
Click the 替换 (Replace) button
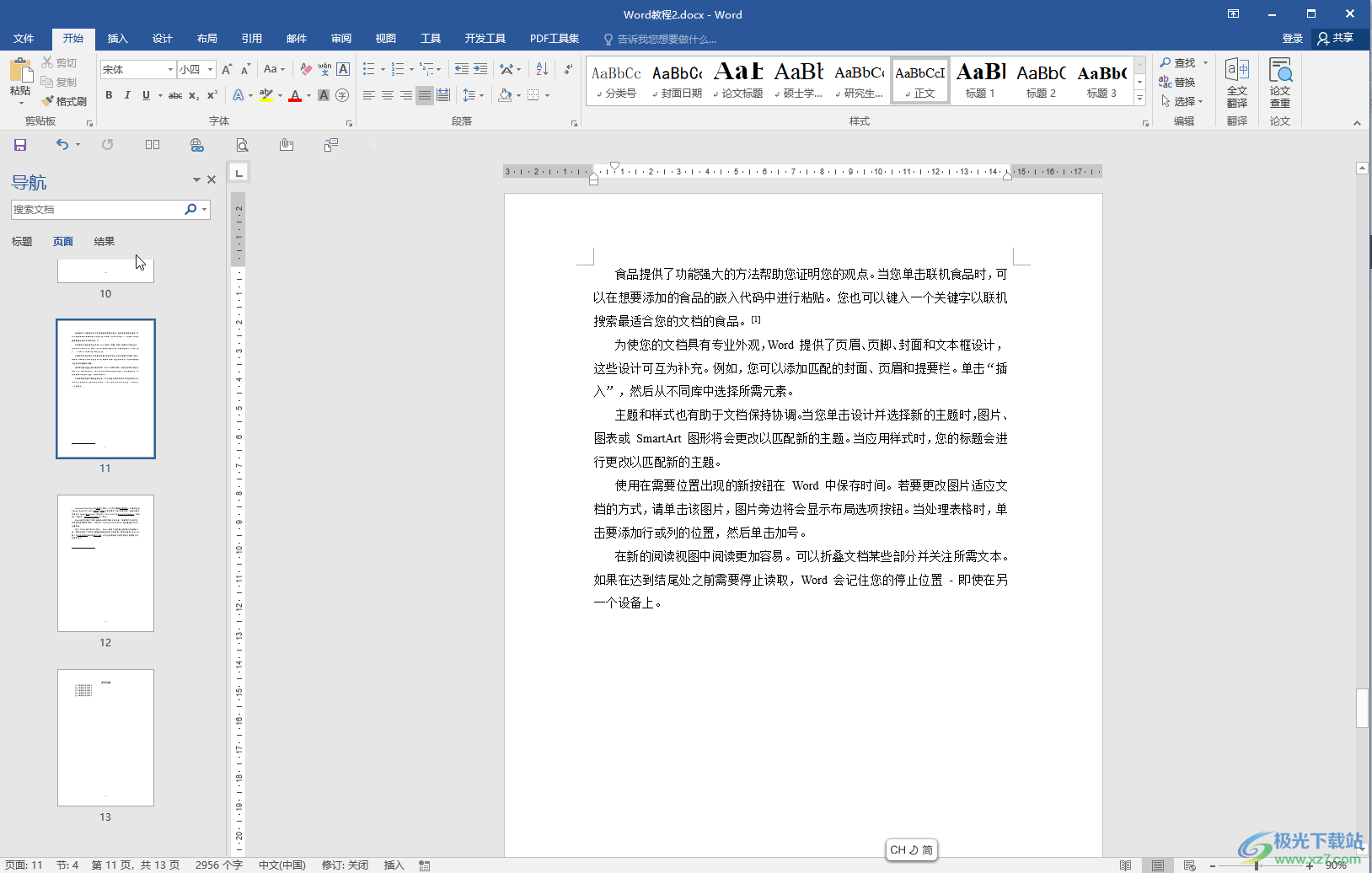pyautogui.click(x=1177, y=82)
